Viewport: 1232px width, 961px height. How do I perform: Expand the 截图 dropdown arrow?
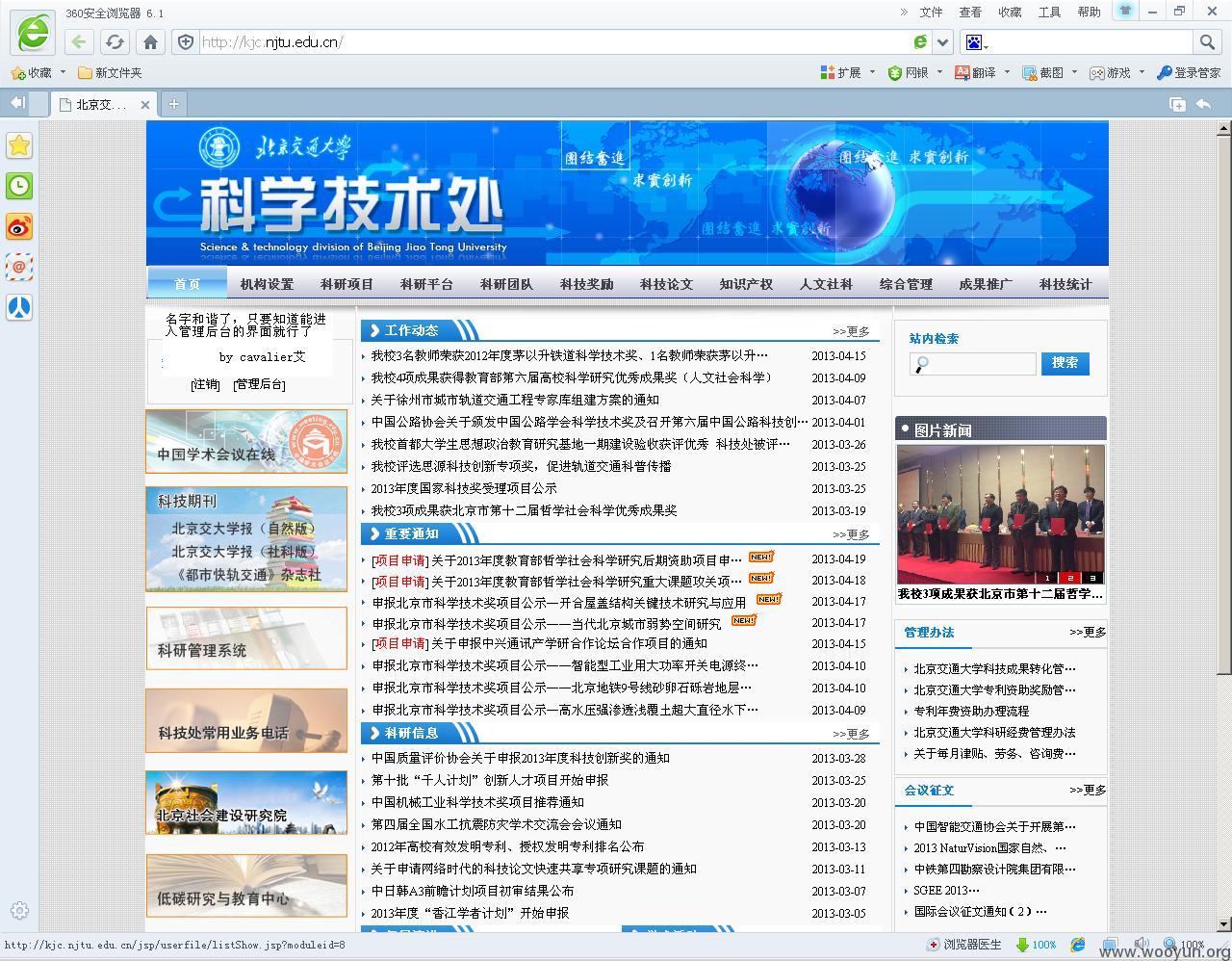(x=1074, y=72)
